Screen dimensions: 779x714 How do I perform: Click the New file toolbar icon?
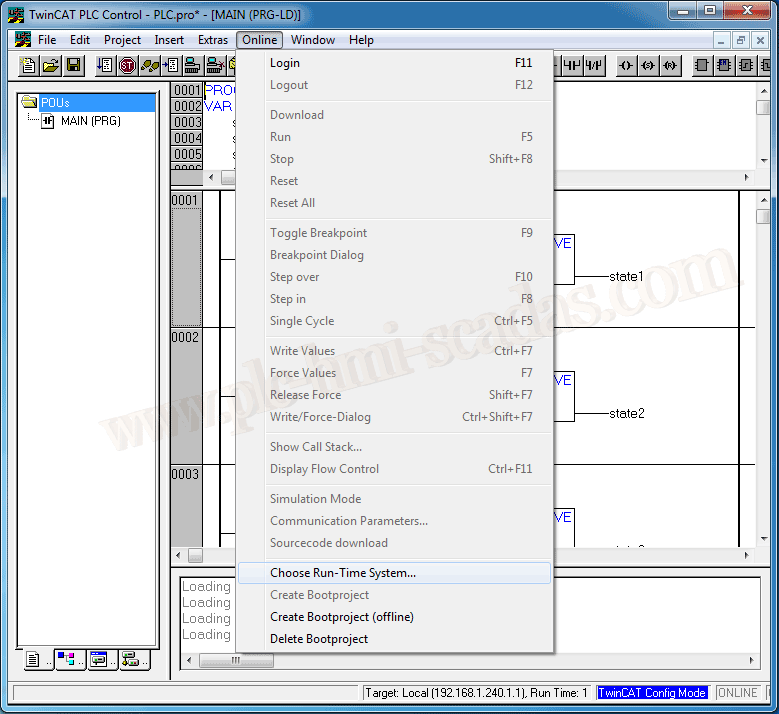click(x=29, y=66)
